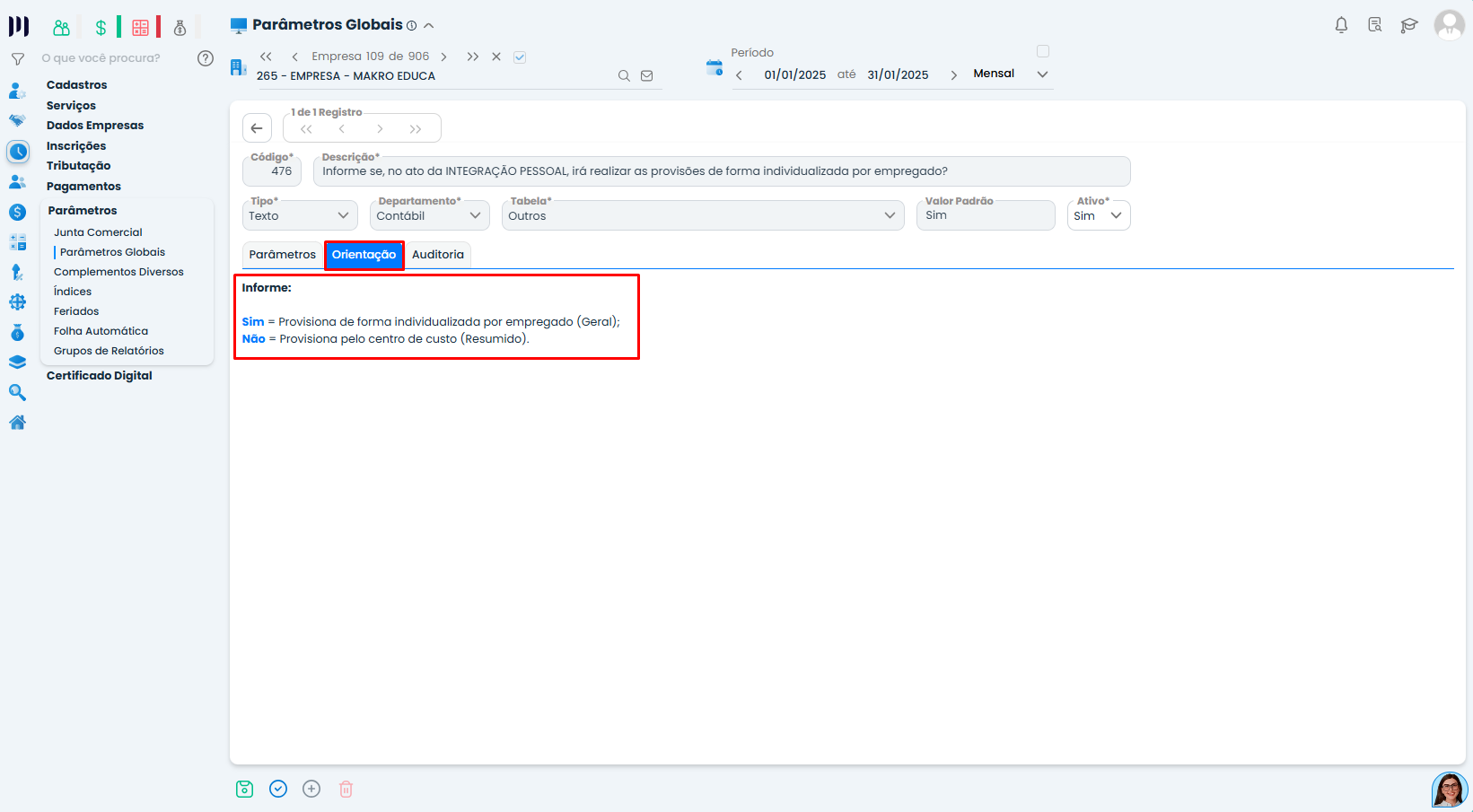Click the graduation cap icon

coord(1409,25)
